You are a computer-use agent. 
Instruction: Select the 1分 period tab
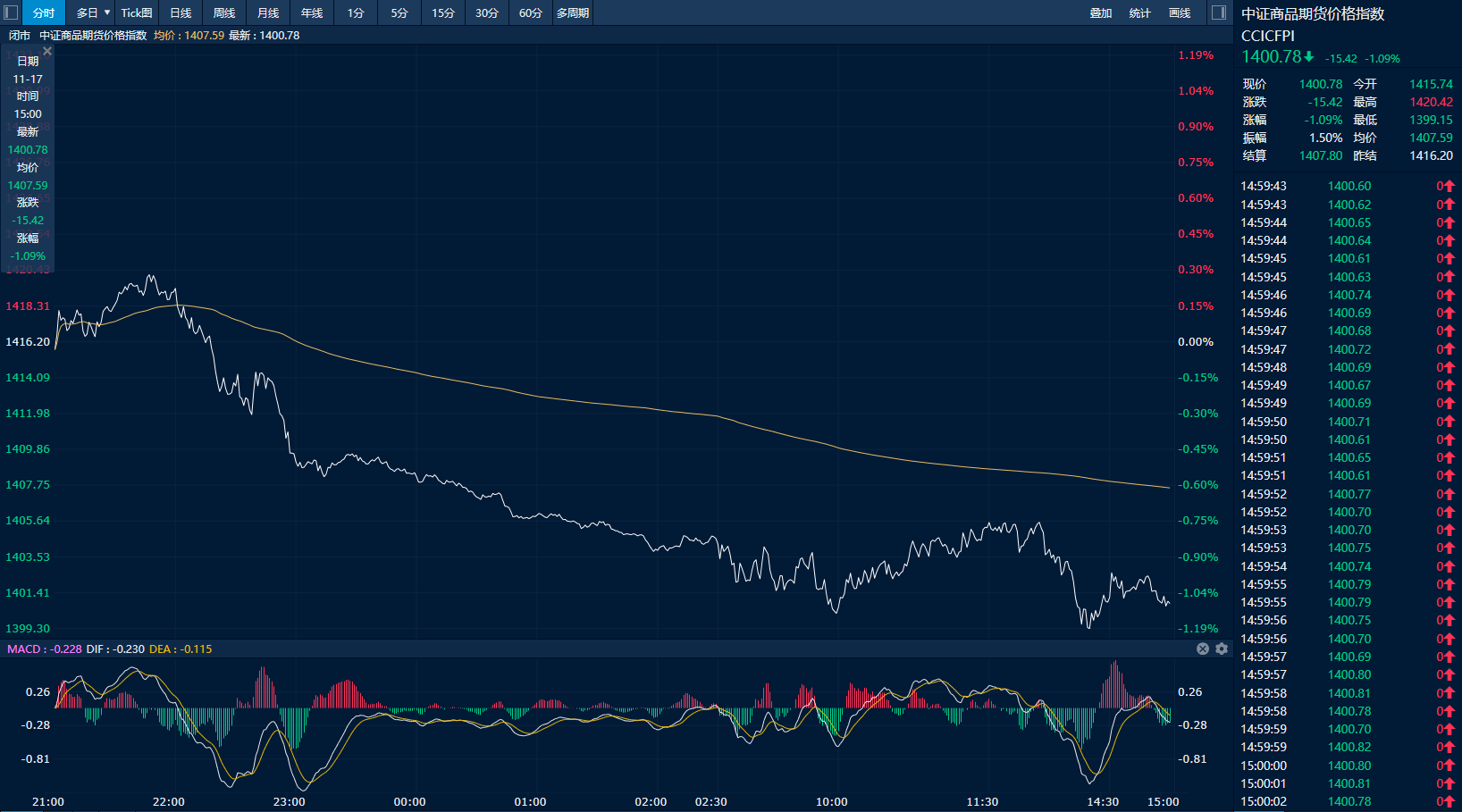[x=356, y=13]
